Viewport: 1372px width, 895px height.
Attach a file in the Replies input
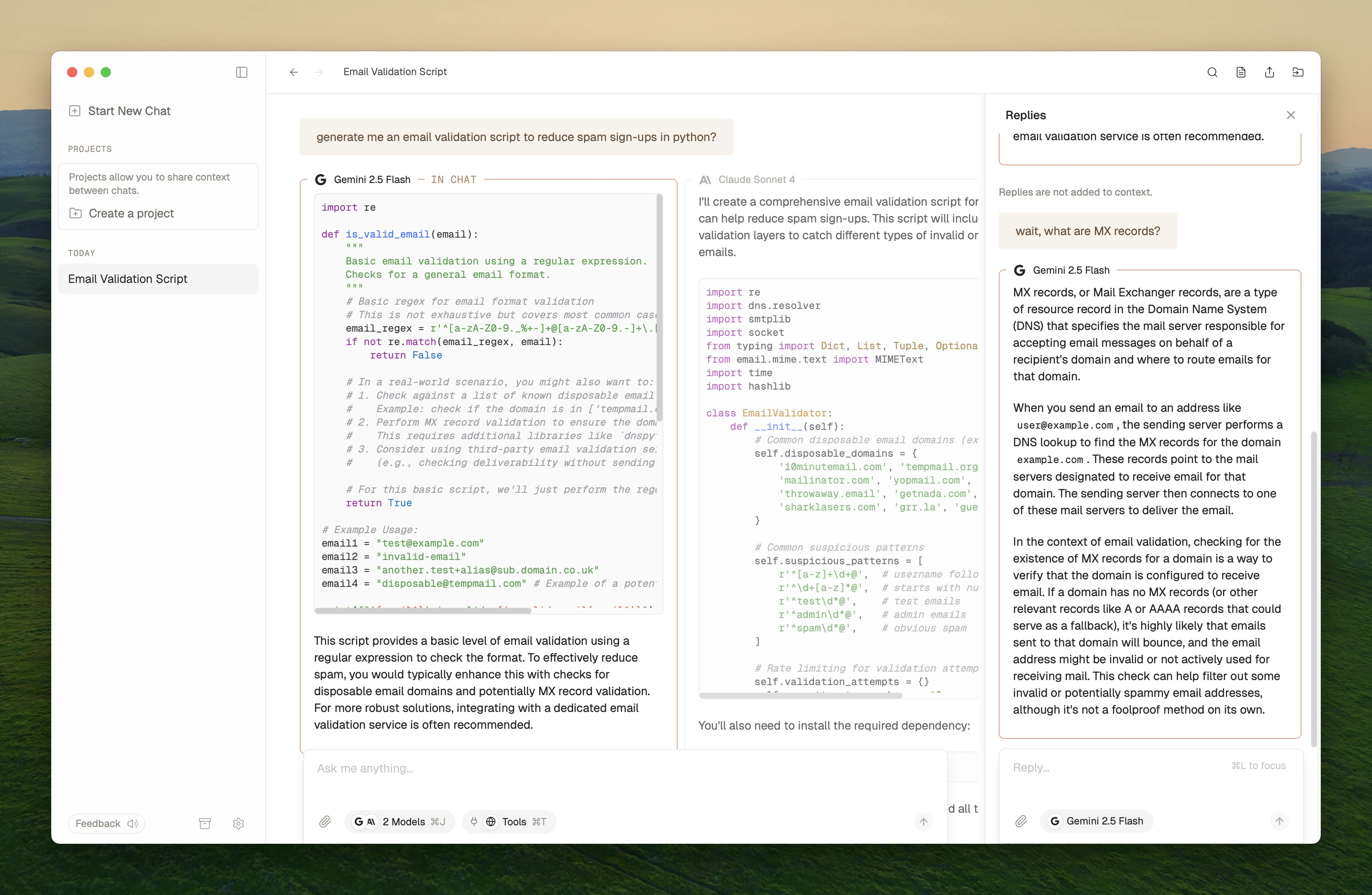(1021, 821)
